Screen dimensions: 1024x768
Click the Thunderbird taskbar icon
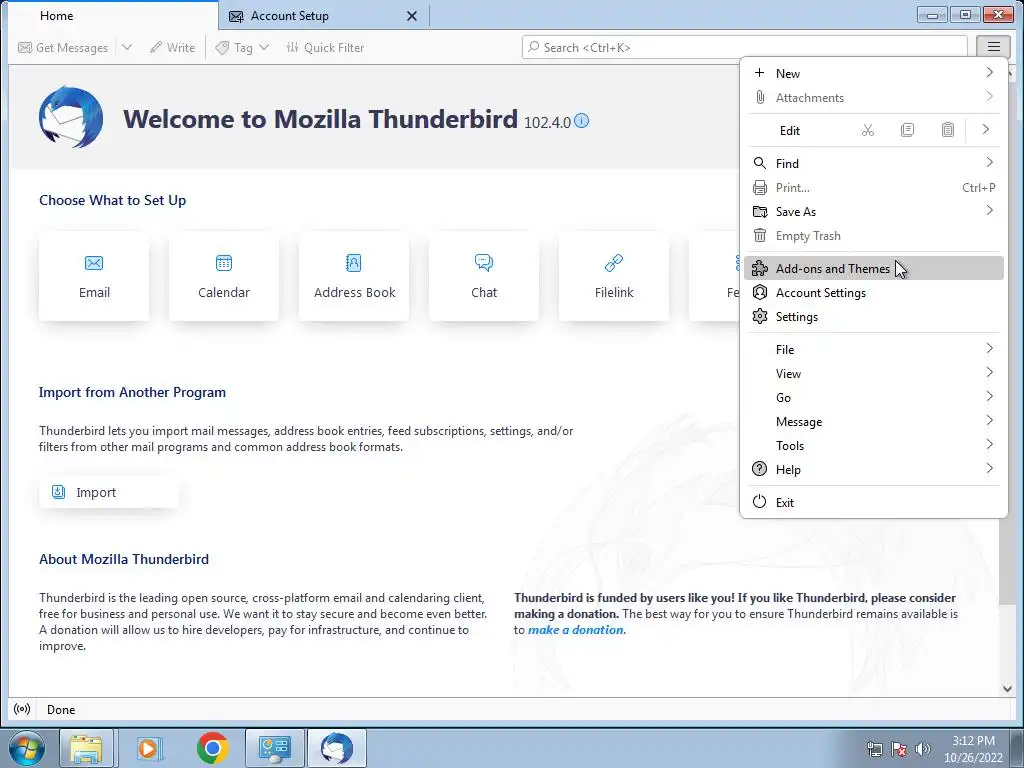click(x=337, y=748)
